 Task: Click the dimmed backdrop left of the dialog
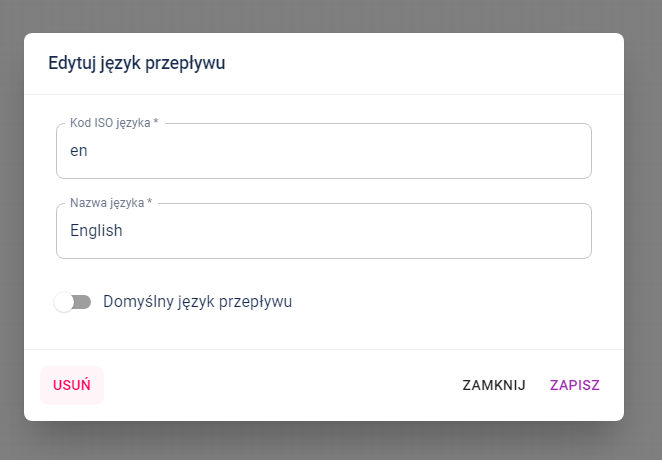pyautogui.click(x=11, y=230)
